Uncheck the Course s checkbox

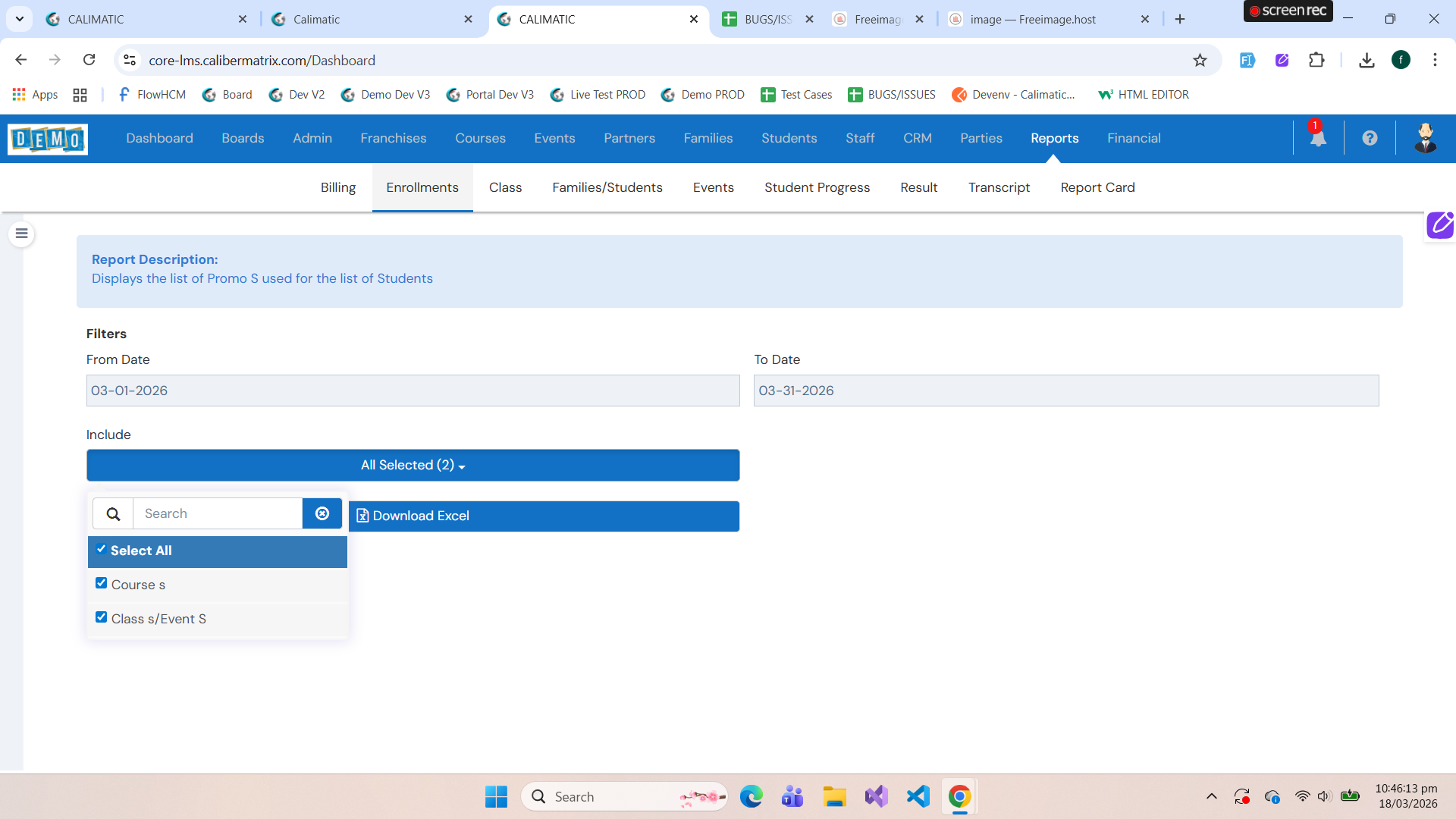(101, 583)
